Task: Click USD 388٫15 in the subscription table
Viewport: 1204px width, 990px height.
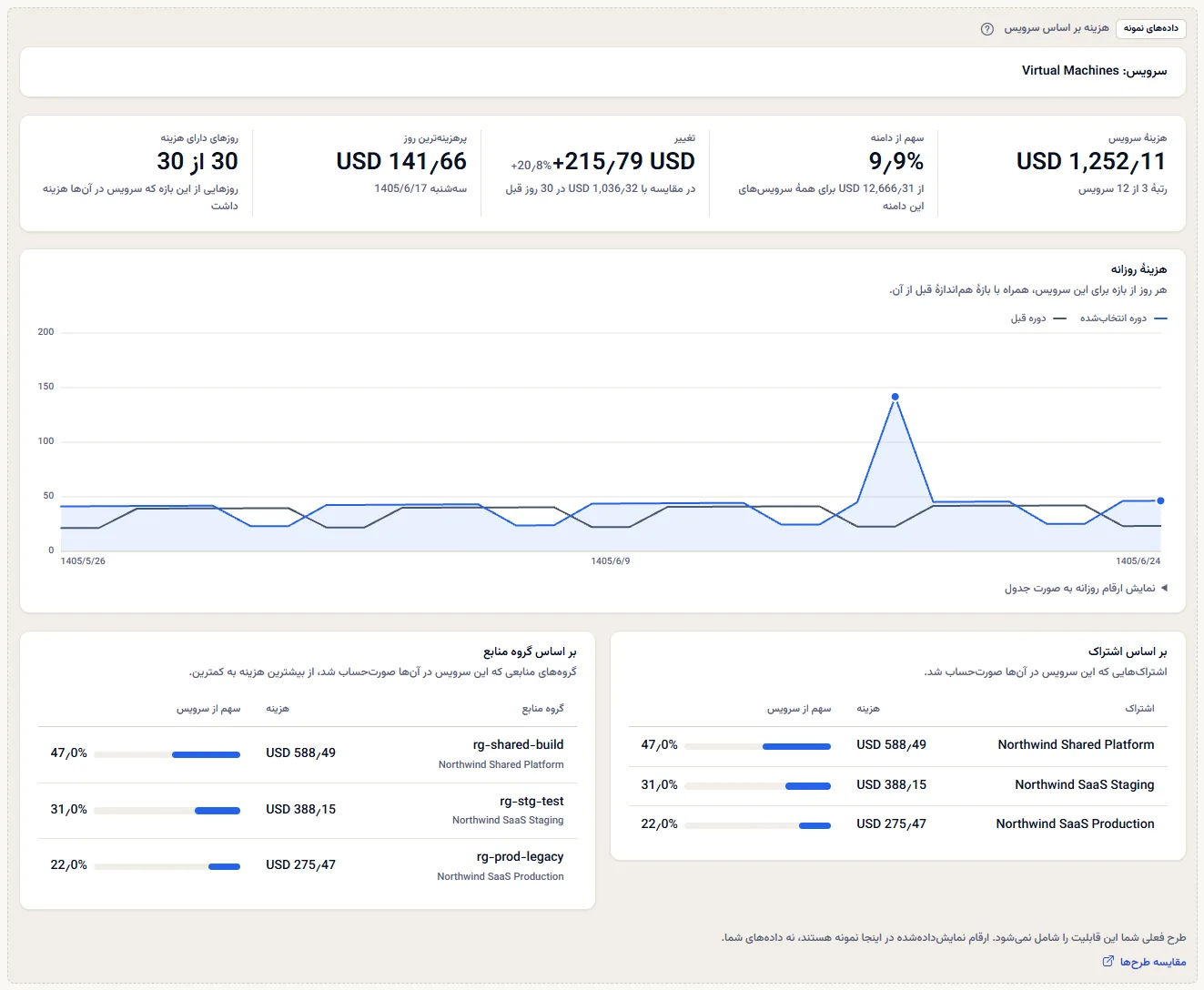Action: 891,784
